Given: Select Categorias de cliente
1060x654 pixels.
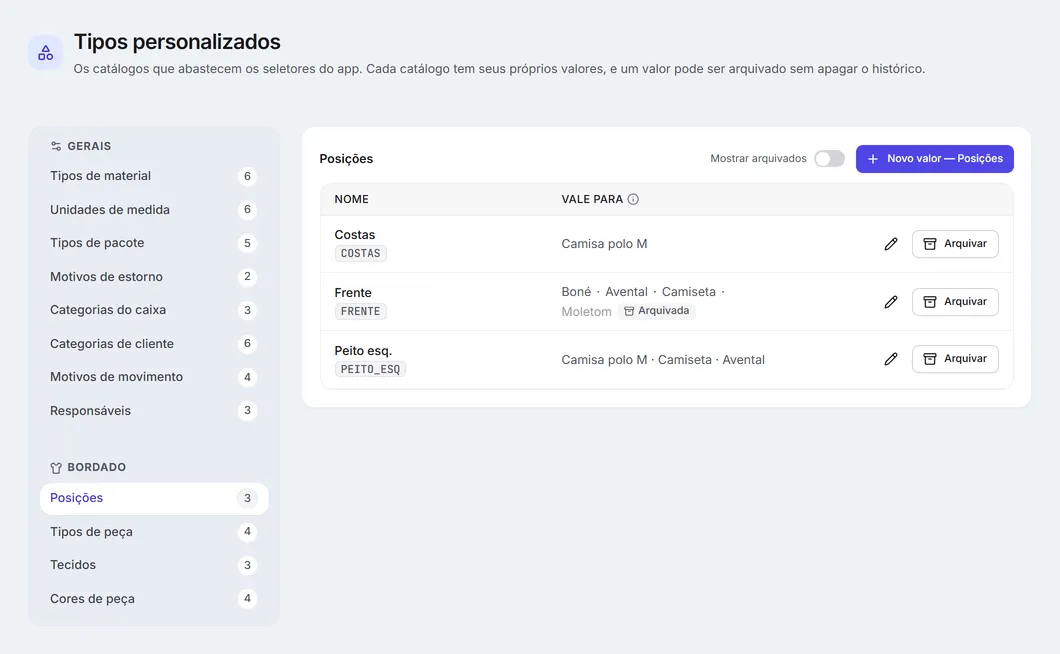Looking at the screenshot, I should [154, 344].
